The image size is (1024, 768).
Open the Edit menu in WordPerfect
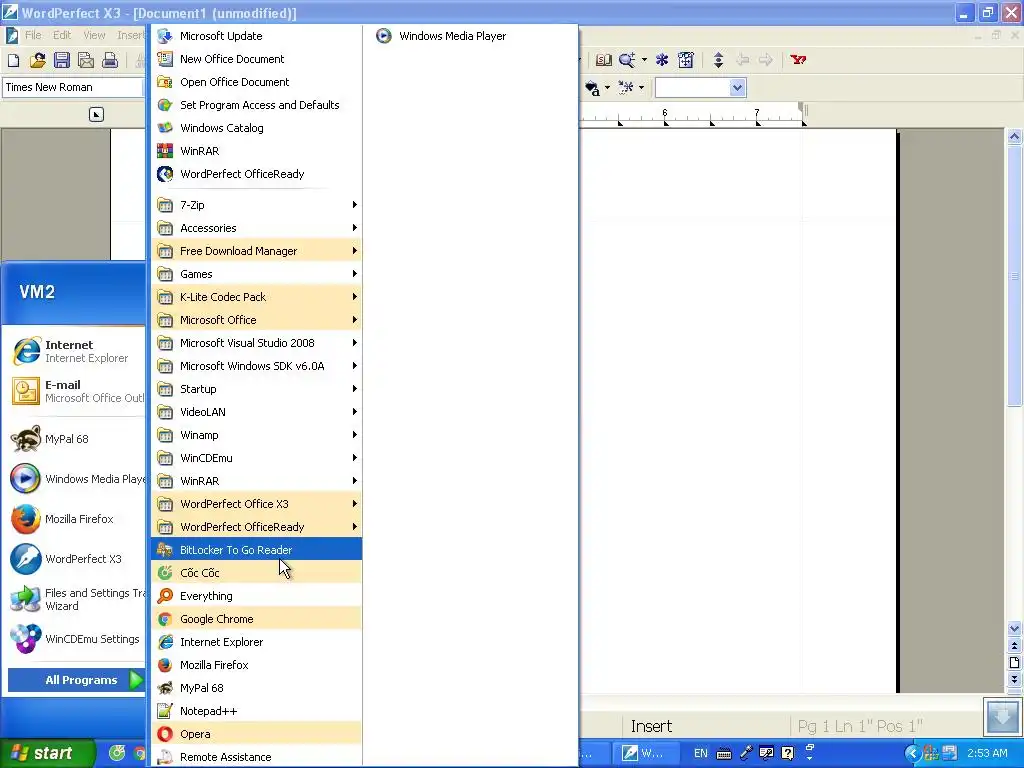pyautogui.click(x=62, y=35)
